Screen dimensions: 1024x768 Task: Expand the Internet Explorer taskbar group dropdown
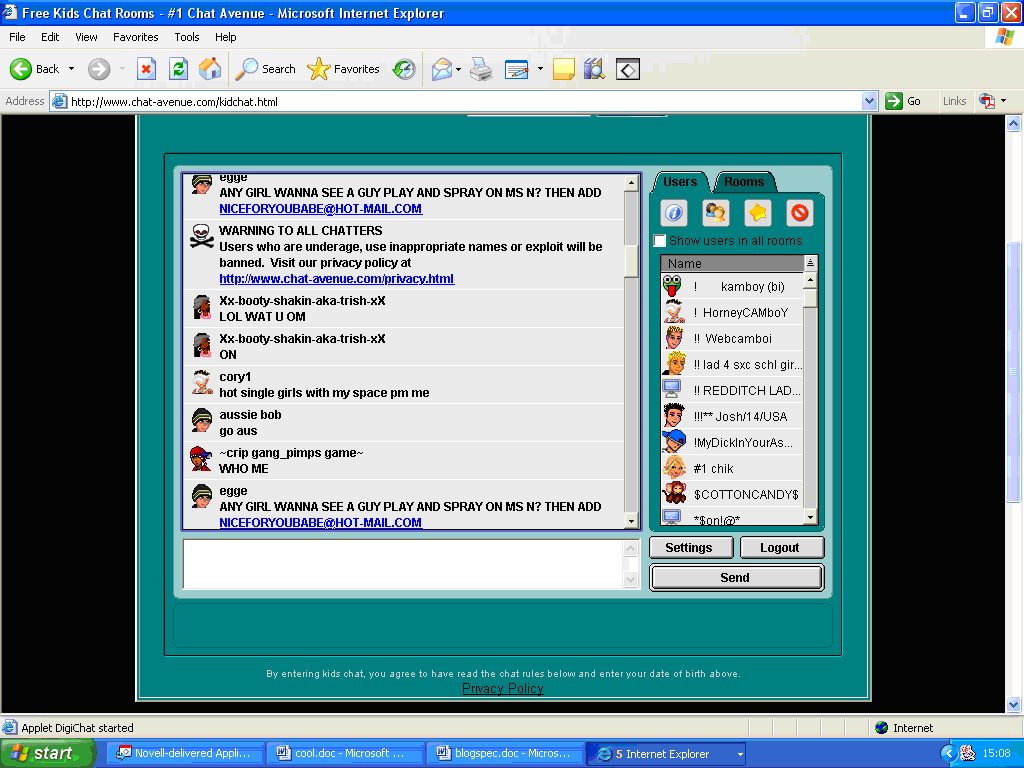click(740, 754)
